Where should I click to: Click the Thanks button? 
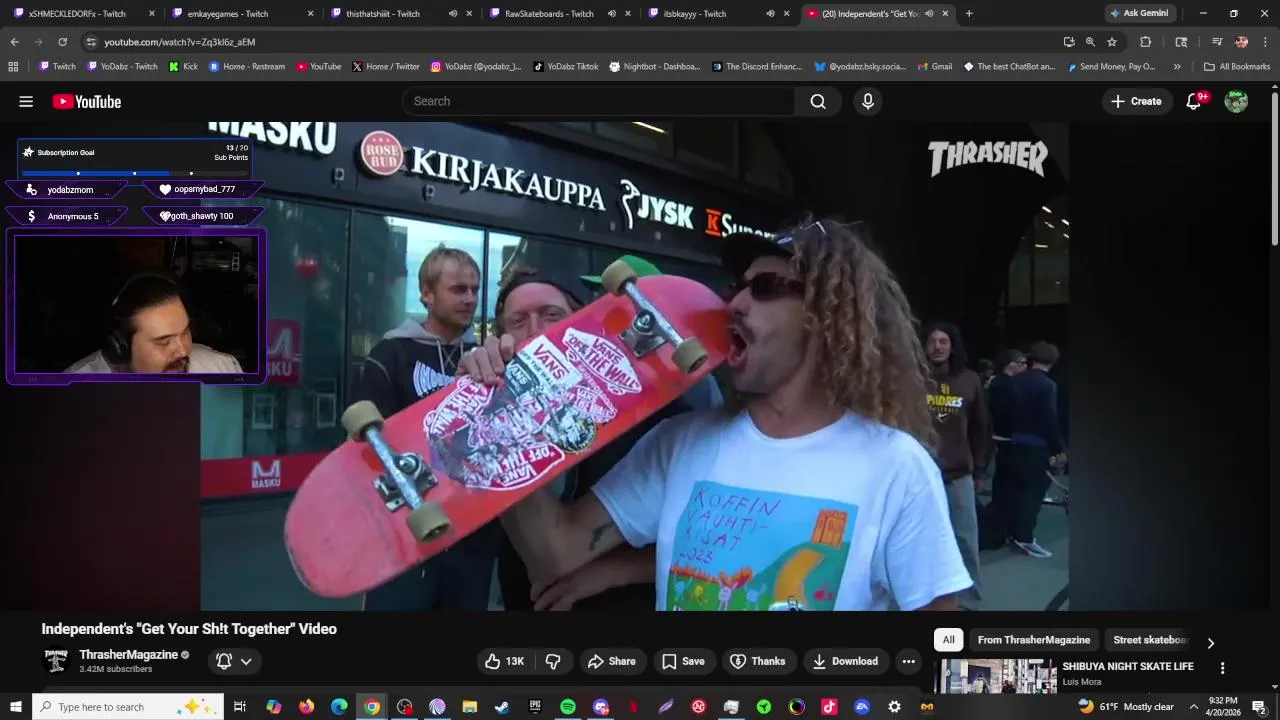[758, 661]
